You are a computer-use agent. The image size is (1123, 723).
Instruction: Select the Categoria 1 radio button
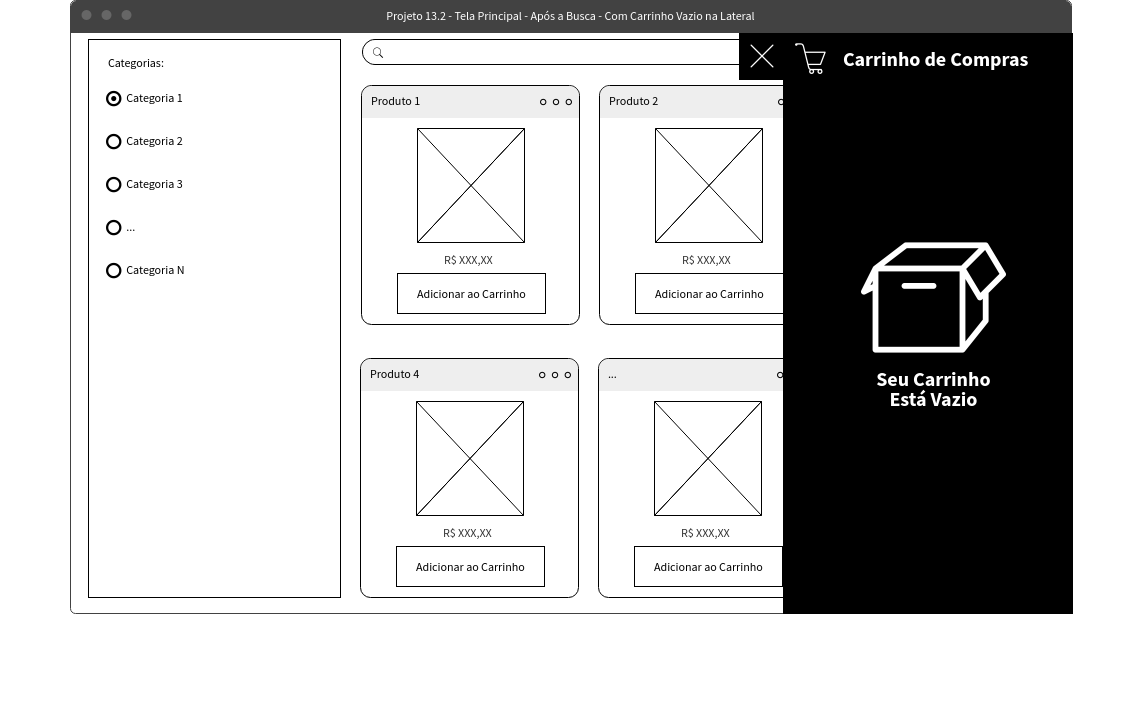pyautogui.click(x=113, y=99)
